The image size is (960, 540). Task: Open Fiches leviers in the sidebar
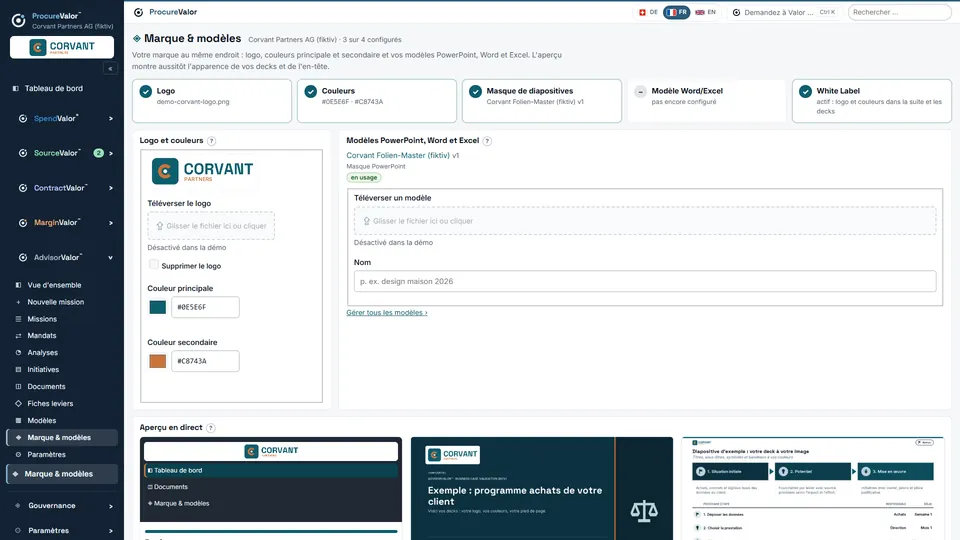[50, 403]
